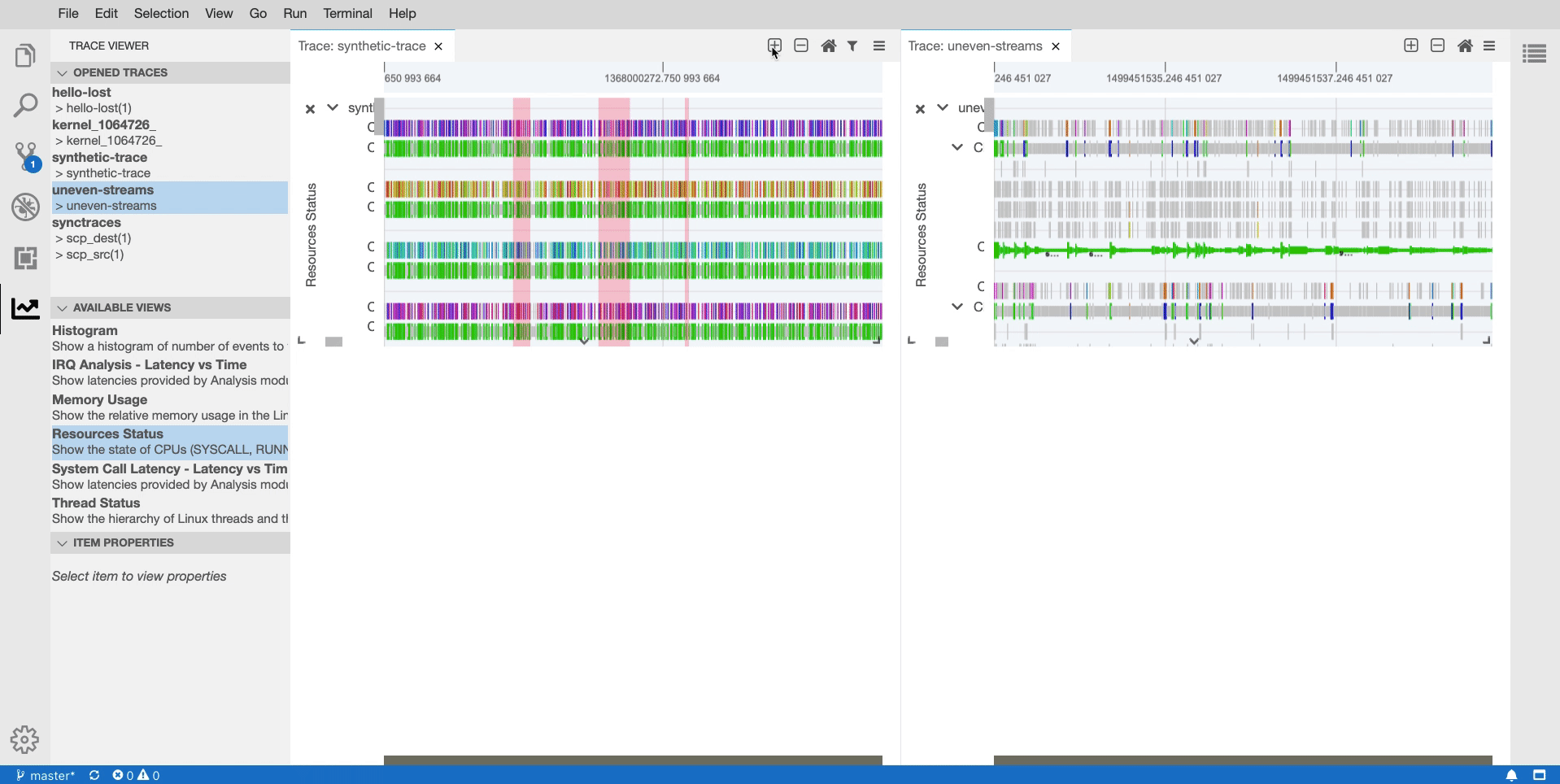Close the synthetic-trace Resources Status view
The height and width of the screenshot is (784, 1560).
(310, 109)
